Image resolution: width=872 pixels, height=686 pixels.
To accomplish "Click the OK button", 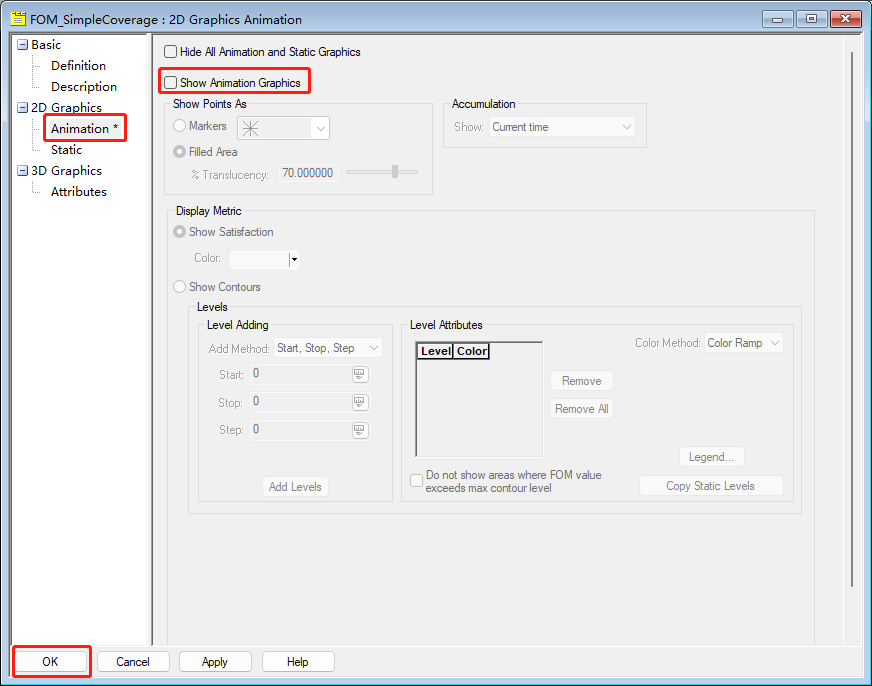I will (x=51, y=661).
